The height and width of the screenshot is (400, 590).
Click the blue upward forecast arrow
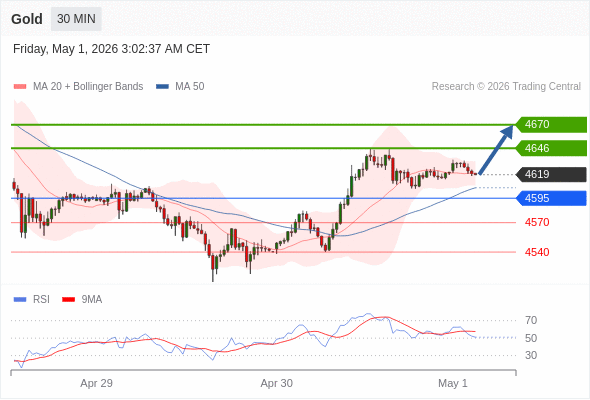[496, 150]
